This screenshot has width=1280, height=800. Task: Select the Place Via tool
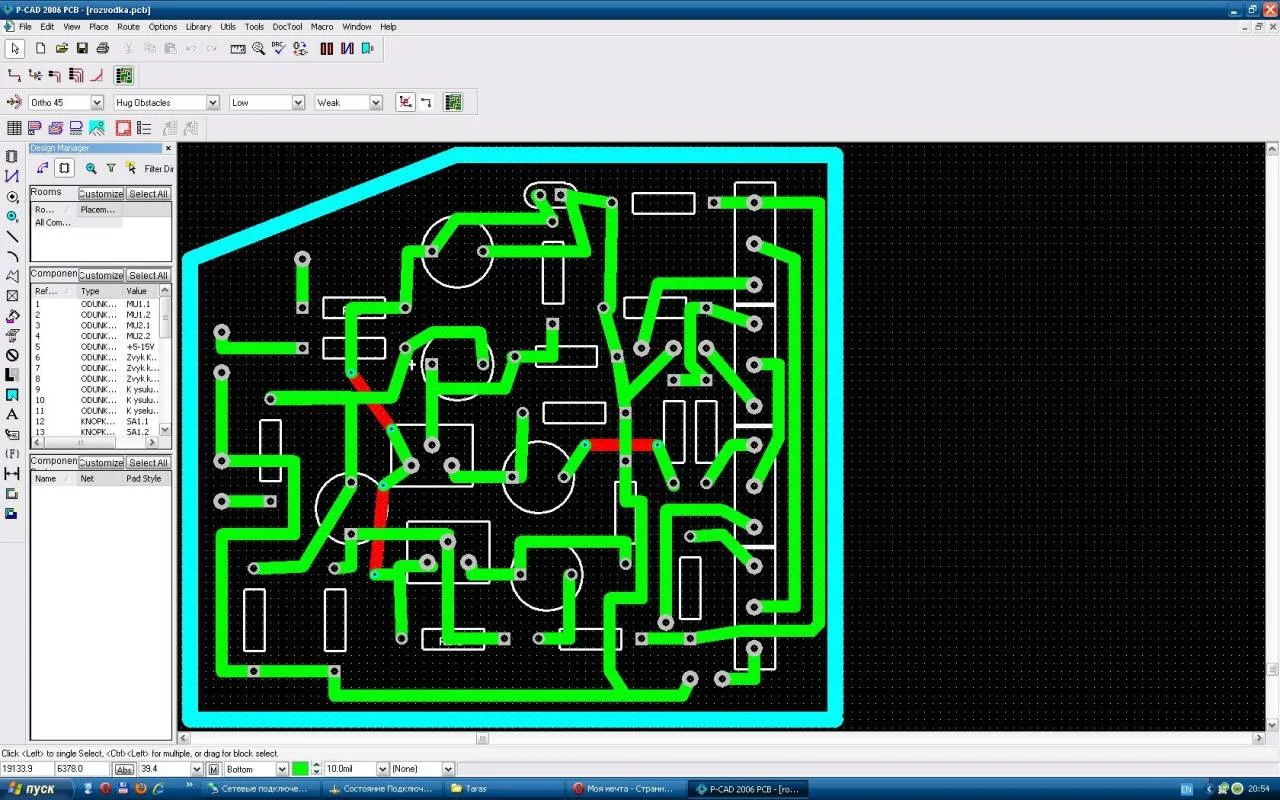click(12, 216)
